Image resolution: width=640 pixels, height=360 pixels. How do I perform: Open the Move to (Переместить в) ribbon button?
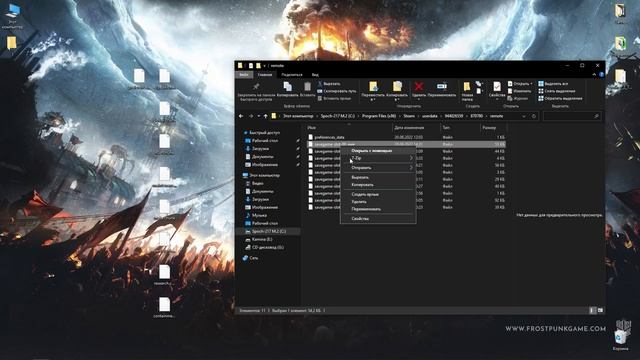click(373, 91)
